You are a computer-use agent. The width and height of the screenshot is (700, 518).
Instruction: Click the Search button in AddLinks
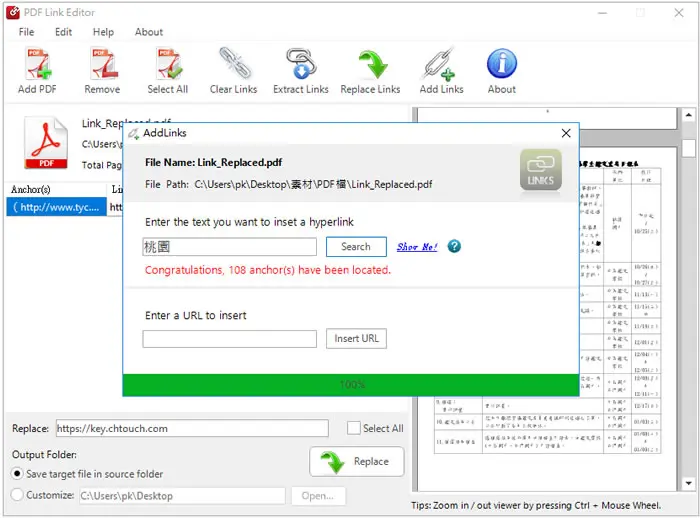pos(356,246)
